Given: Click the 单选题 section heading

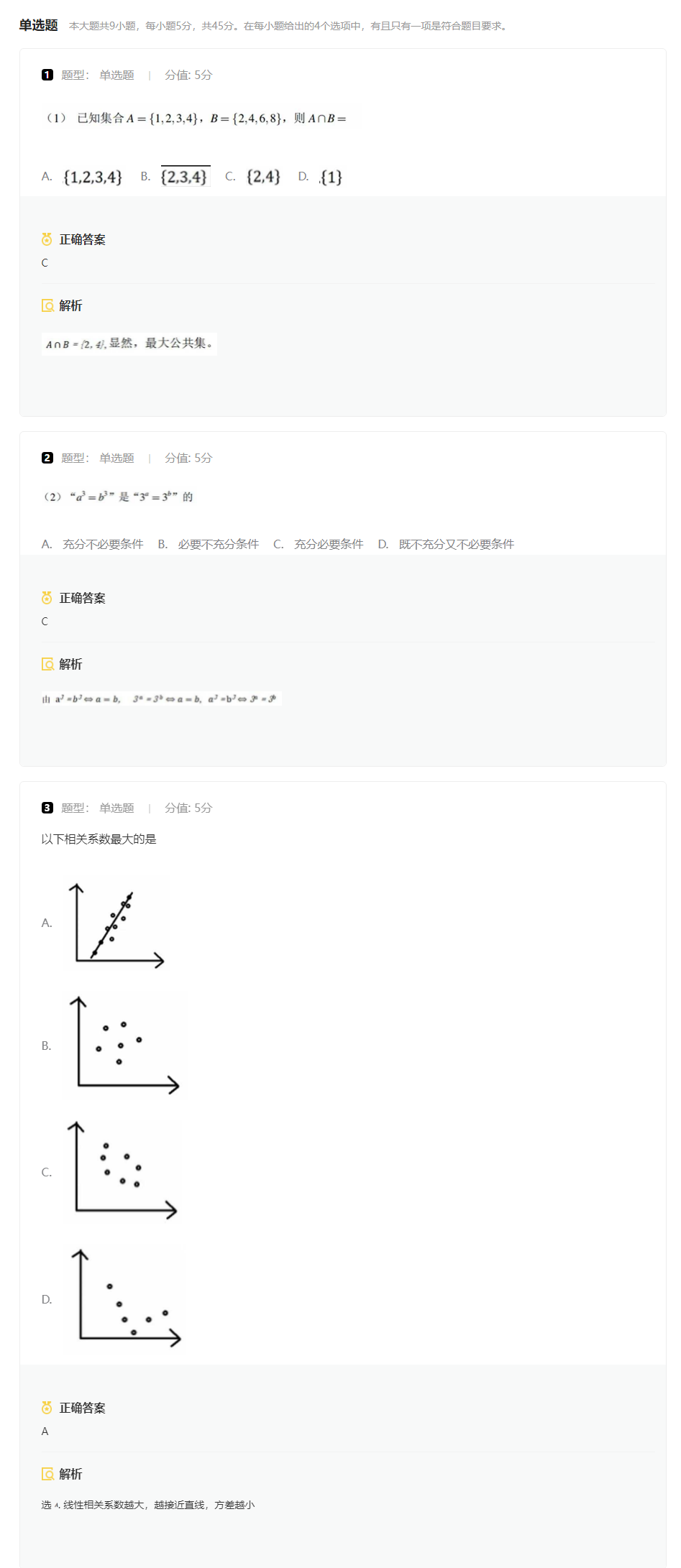Looking at the screenshot, I should tap(39, 25).
